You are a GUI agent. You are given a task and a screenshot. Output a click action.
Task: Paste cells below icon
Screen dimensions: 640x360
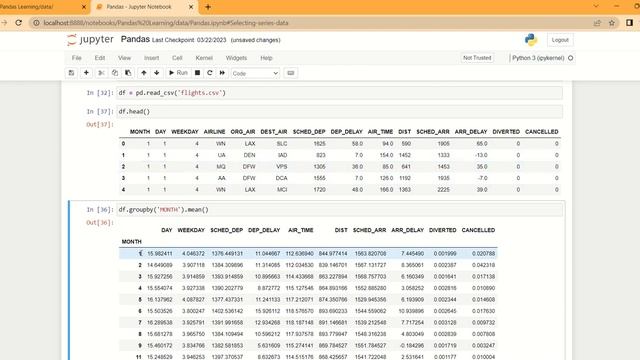coord(128,73)
